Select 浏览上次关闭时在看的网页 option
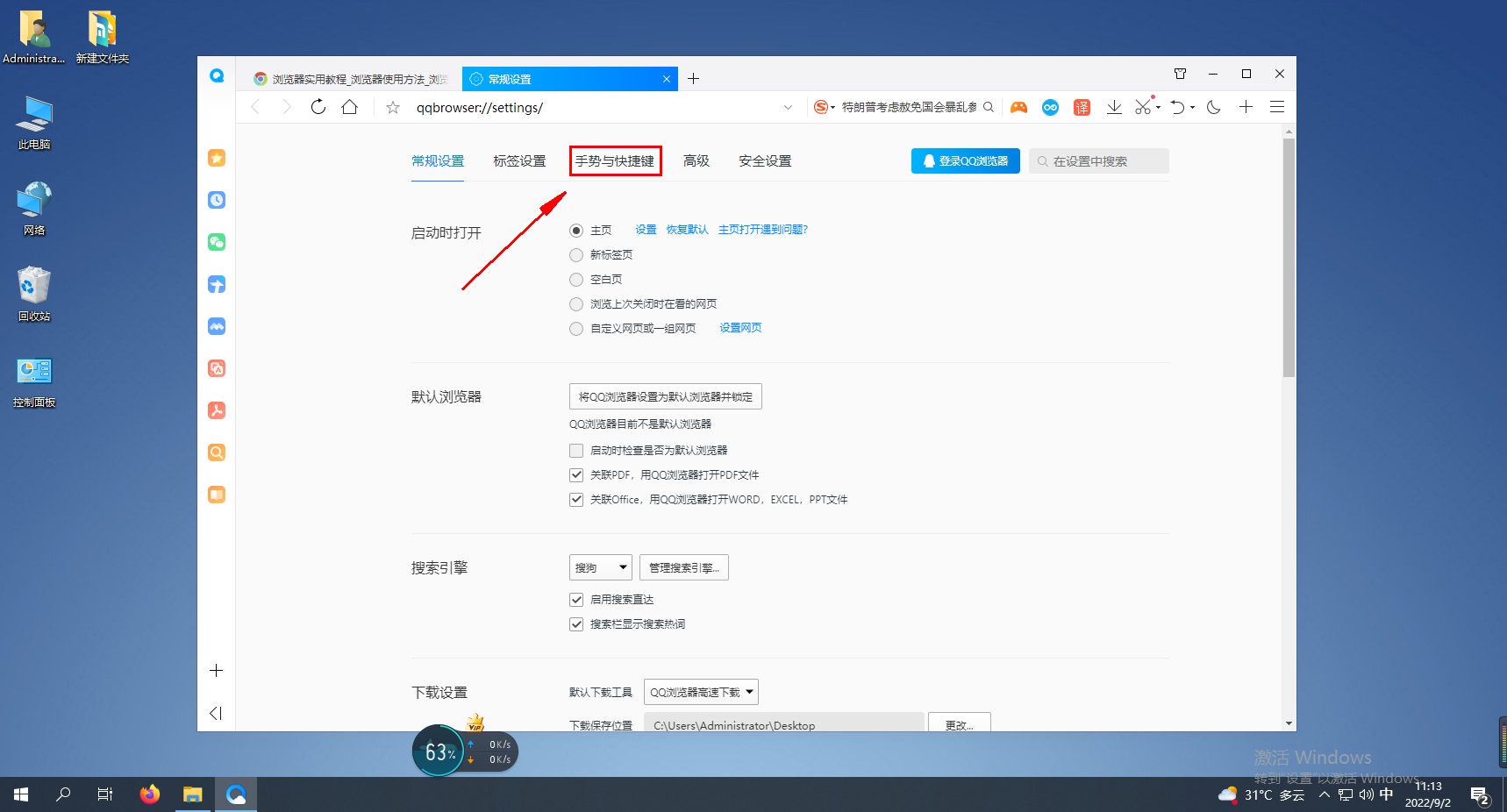Viewport: 1507px width, 812px height. pyautogui.click(x=576, y=304)
